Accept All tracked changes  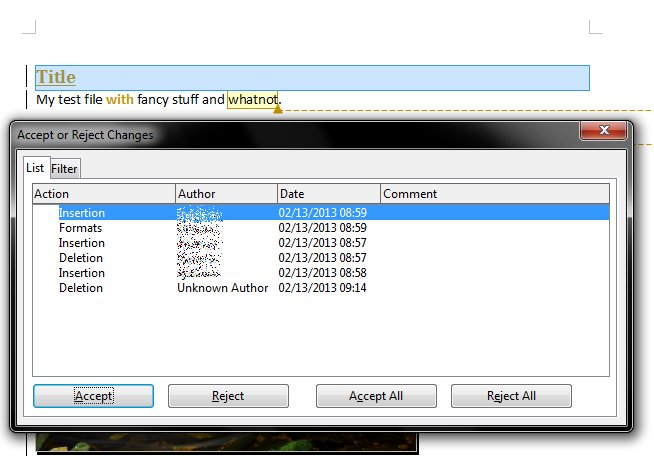tap(376, 396)
